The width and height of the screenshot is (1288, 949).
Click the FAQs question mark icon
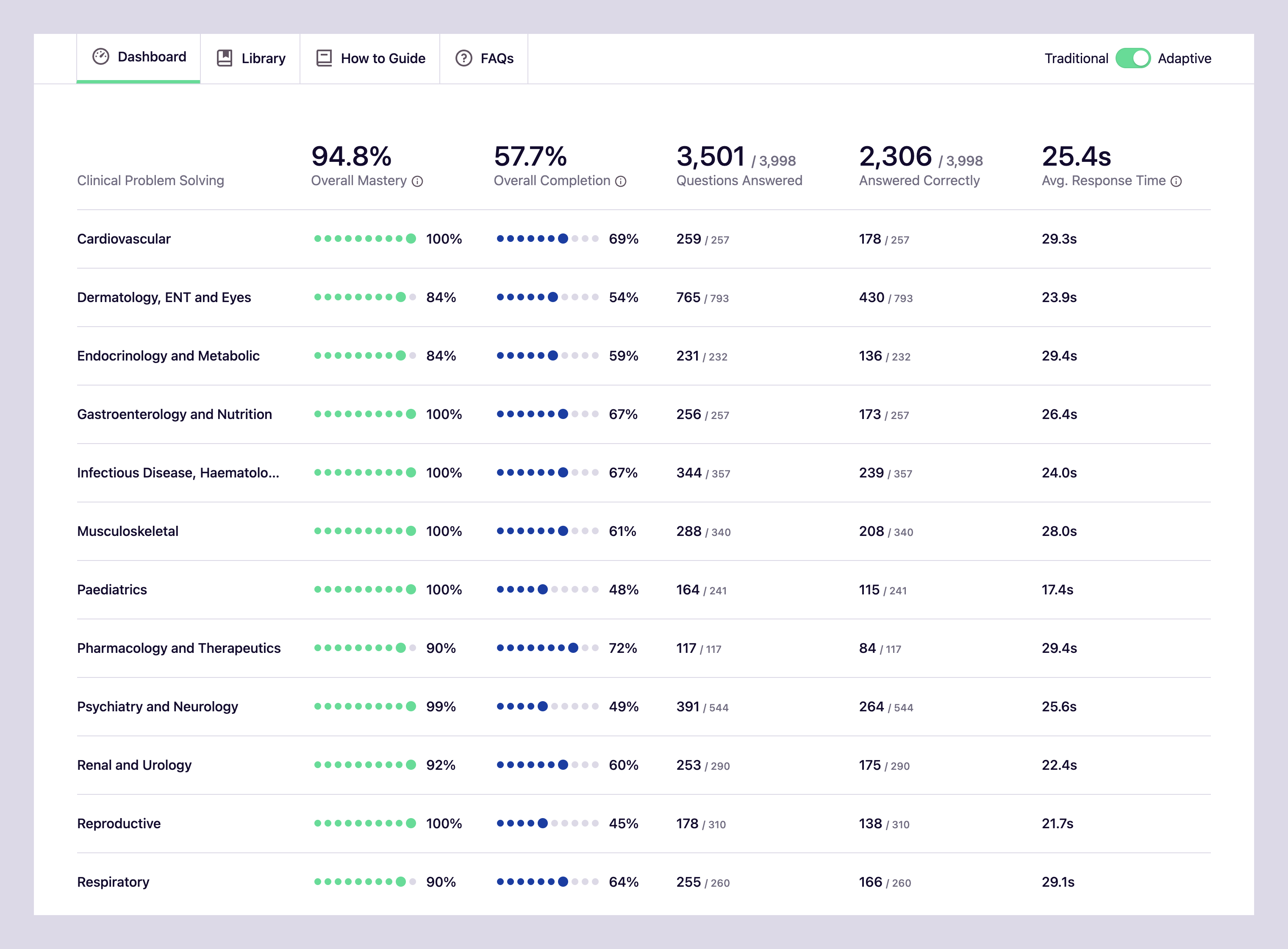[464, 58]
